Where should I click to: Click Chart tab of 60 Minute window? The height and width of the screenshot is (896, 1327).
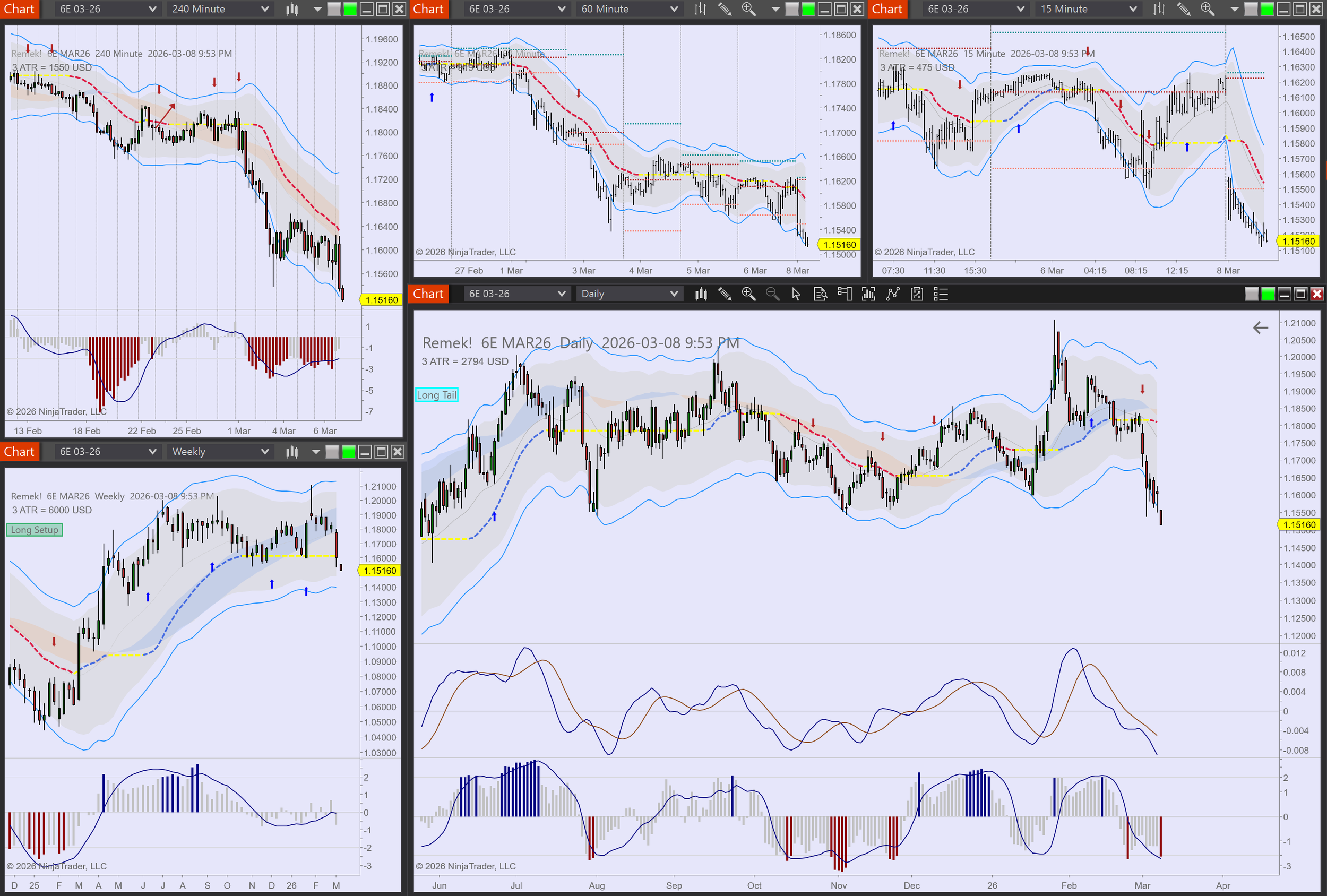[428, 9]
